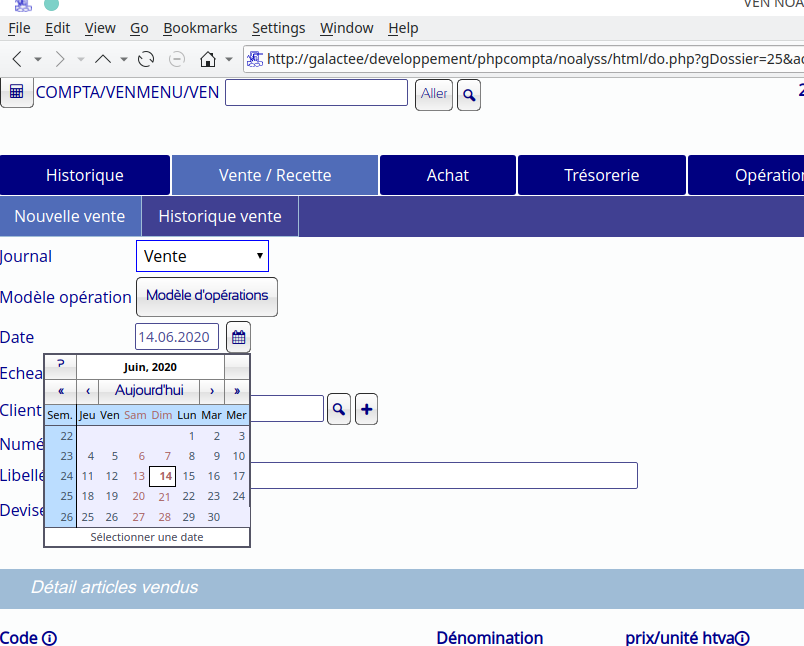
Task: Click the calculator icon beside COMPTA/VENMENU/VEN
Action: (16, 93)
